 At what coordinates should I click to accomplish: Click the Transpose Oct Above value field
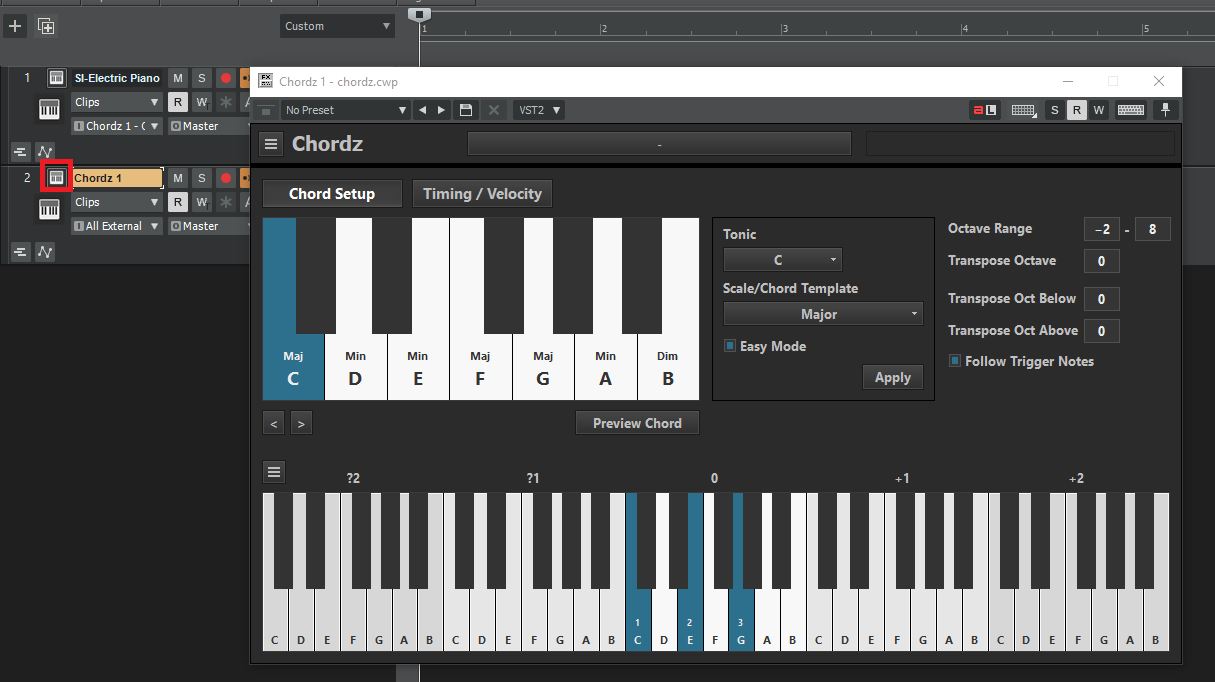coord(1101,331)
